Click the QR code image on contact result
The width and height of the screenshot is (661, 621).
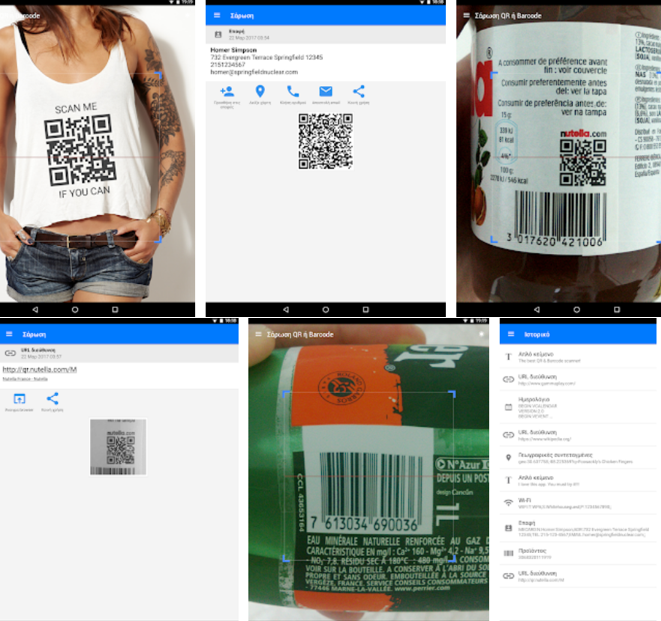point(326,141)
